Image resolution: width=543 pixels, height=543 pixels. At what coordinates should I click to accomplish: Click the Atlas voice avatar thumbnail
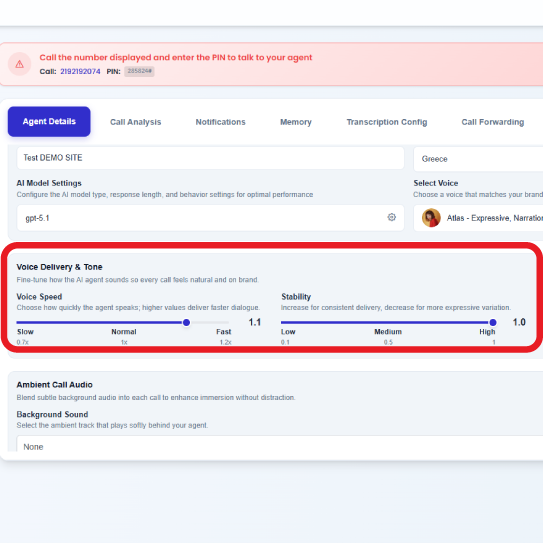(431, 218)
